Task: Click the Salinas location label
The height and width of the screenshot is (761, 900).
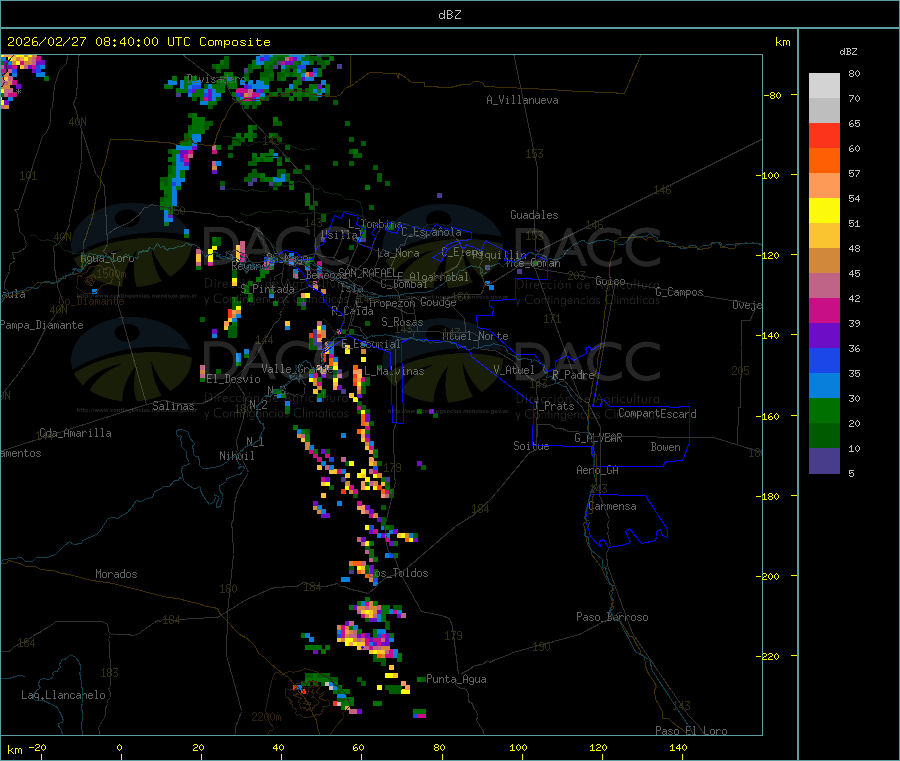Action: (173, 406)
